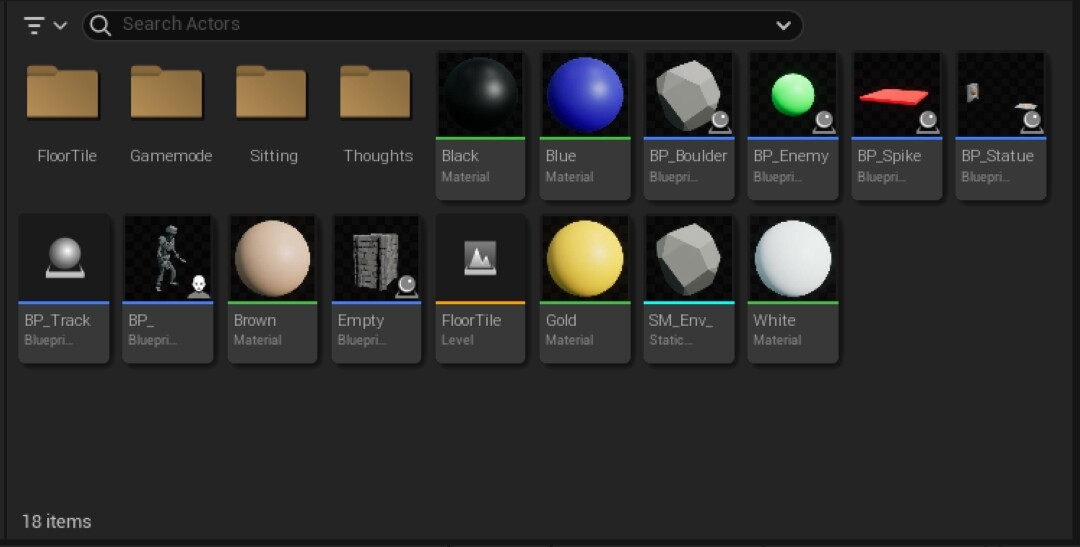1080x547 pixels.
Task: Click the BP_Spike name label
Action: pyautogui.click(x=889, y=156)
